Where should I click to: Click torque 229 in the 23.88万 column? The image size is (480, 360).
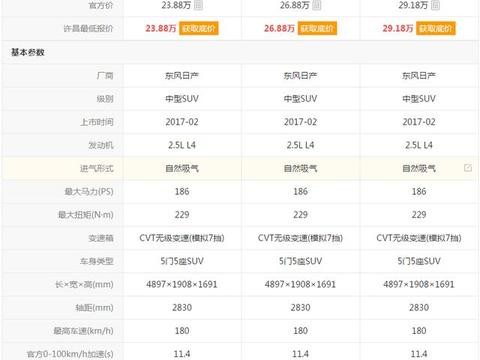point(182,215)
